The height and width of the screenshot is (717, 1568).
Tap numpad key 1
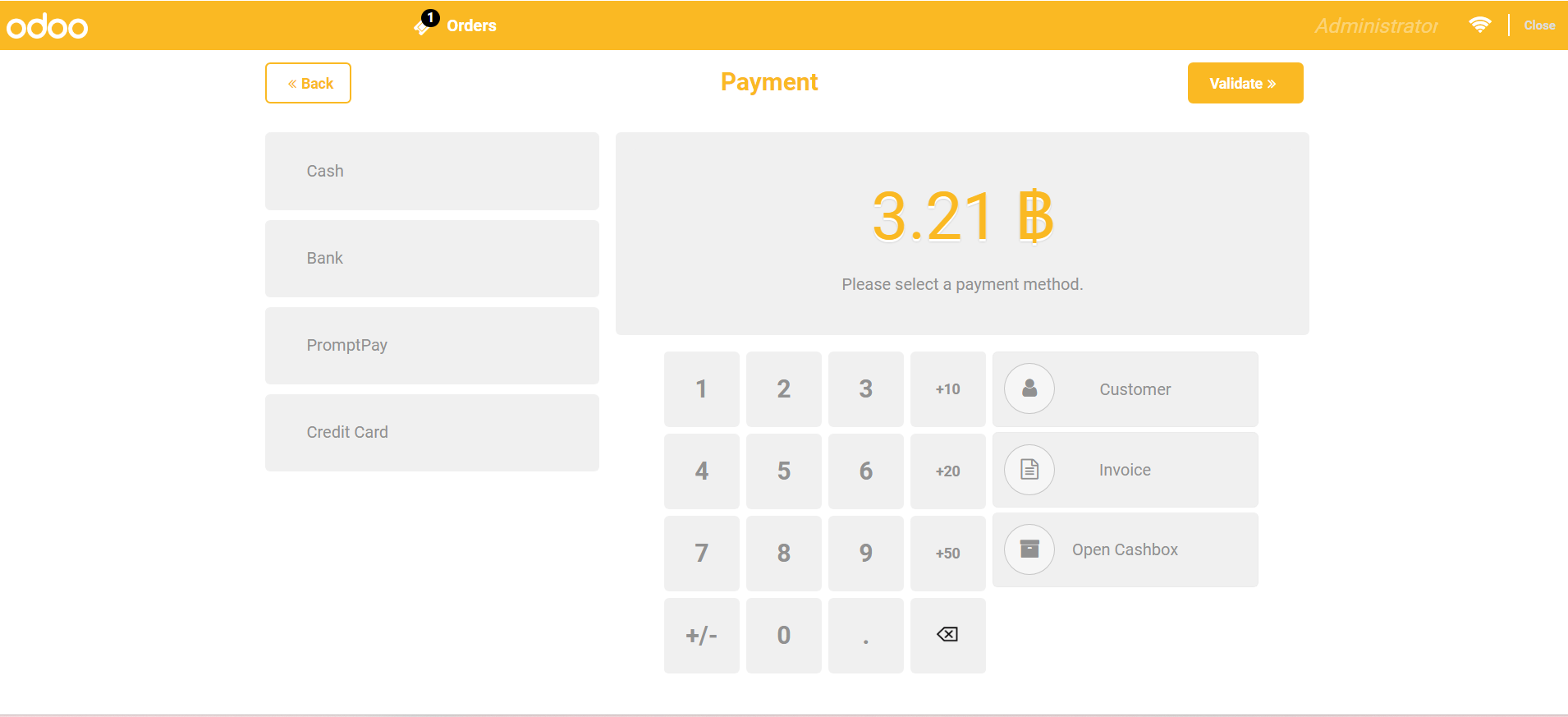[702, 388]
